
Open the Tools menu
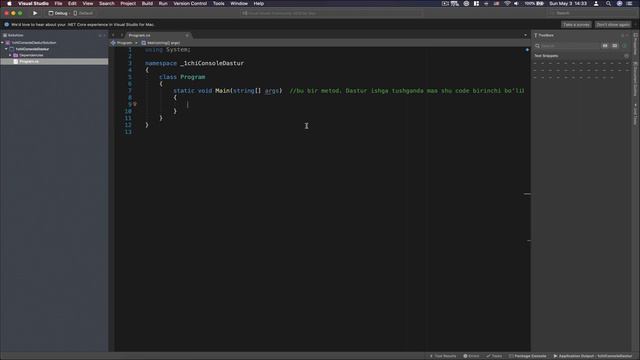coord(218,3)
